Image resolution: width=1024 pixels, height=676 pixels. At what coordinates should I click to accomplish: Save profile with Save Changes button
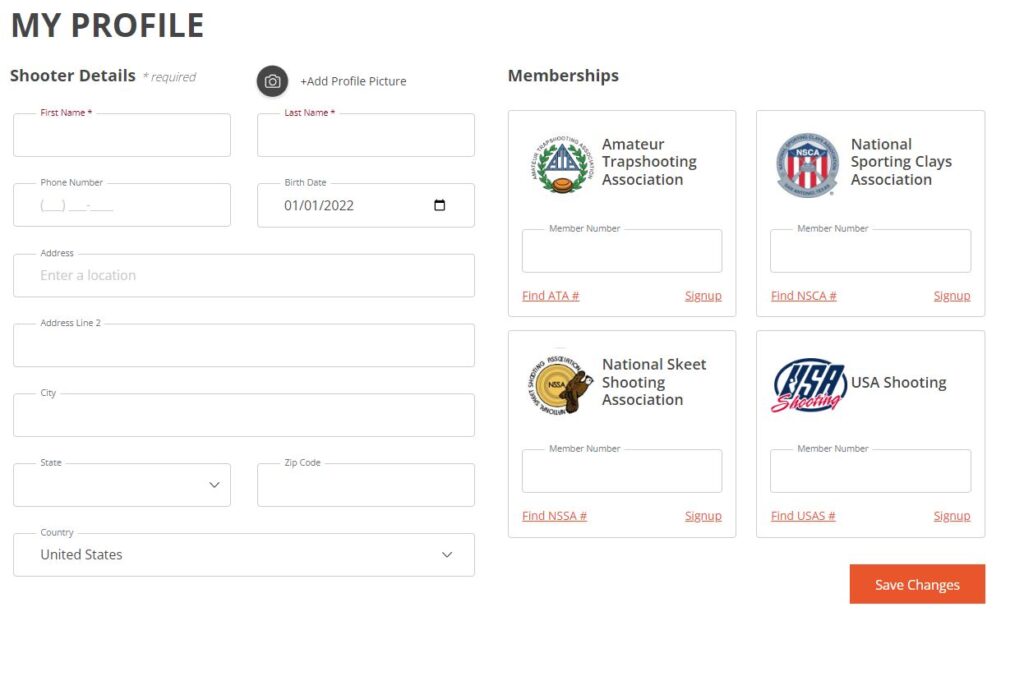[x=917, y=584]
